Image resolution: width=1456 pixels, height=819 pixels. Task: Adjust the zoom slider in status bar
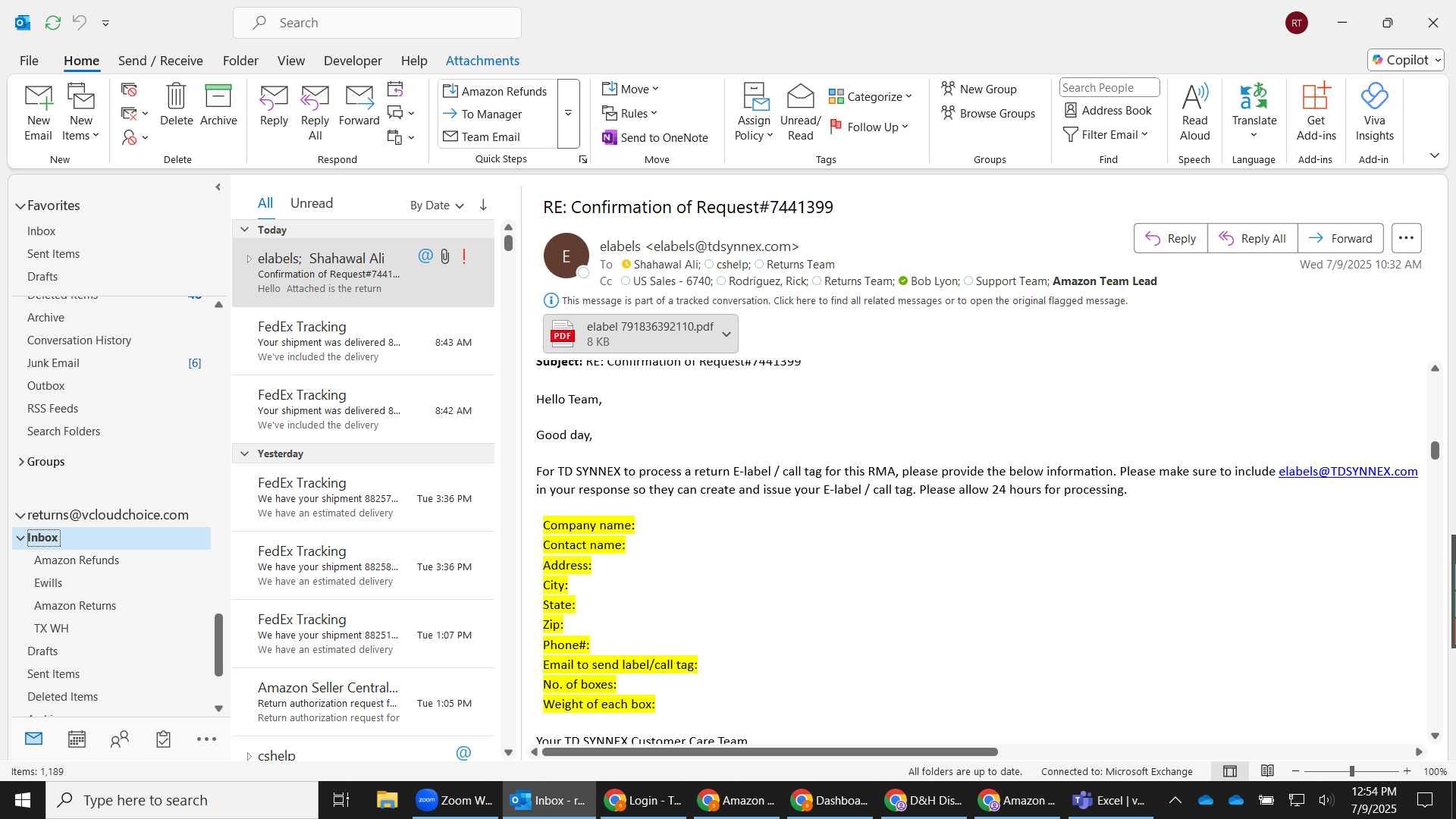(x=1351, y=771)
